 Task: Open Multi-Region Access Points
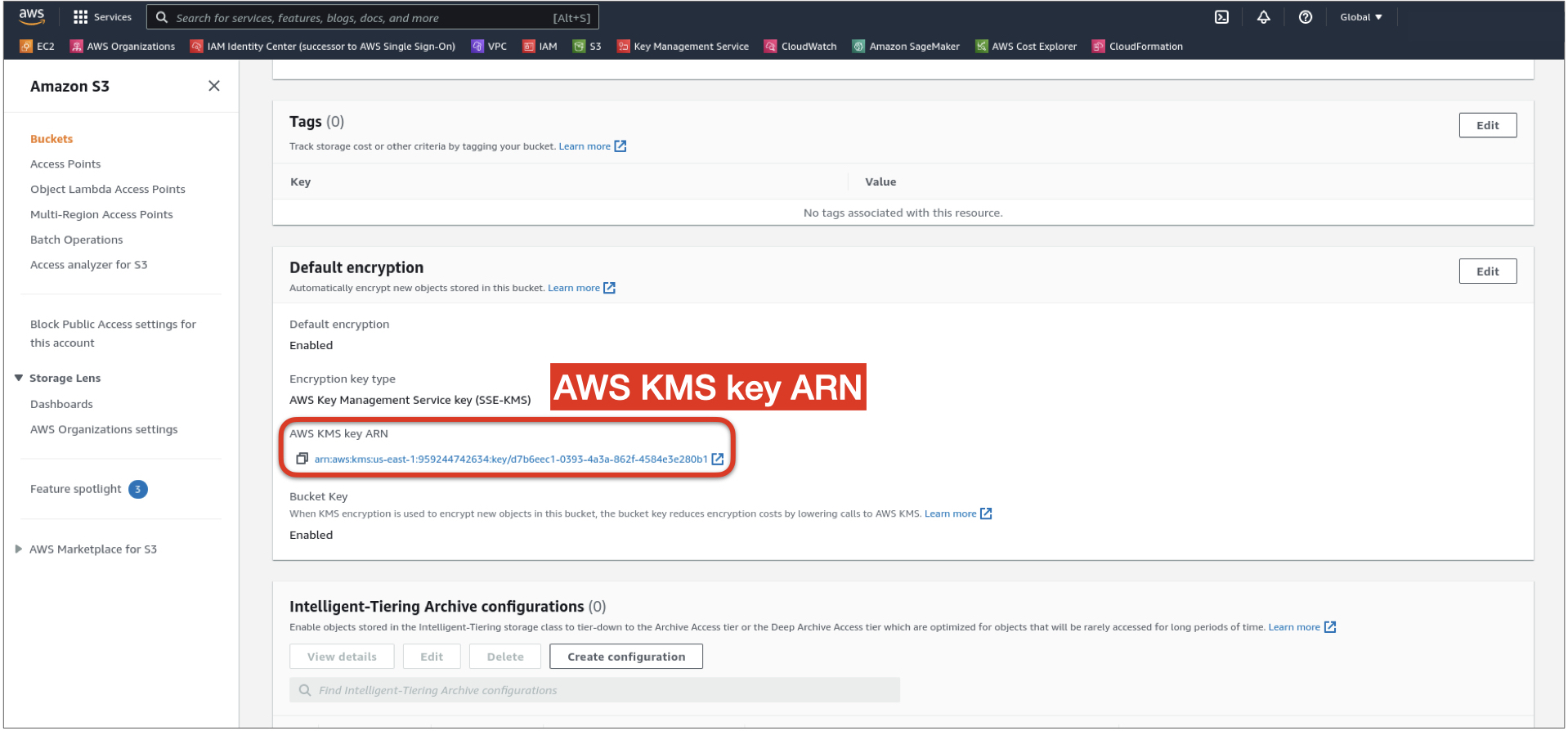101,215
